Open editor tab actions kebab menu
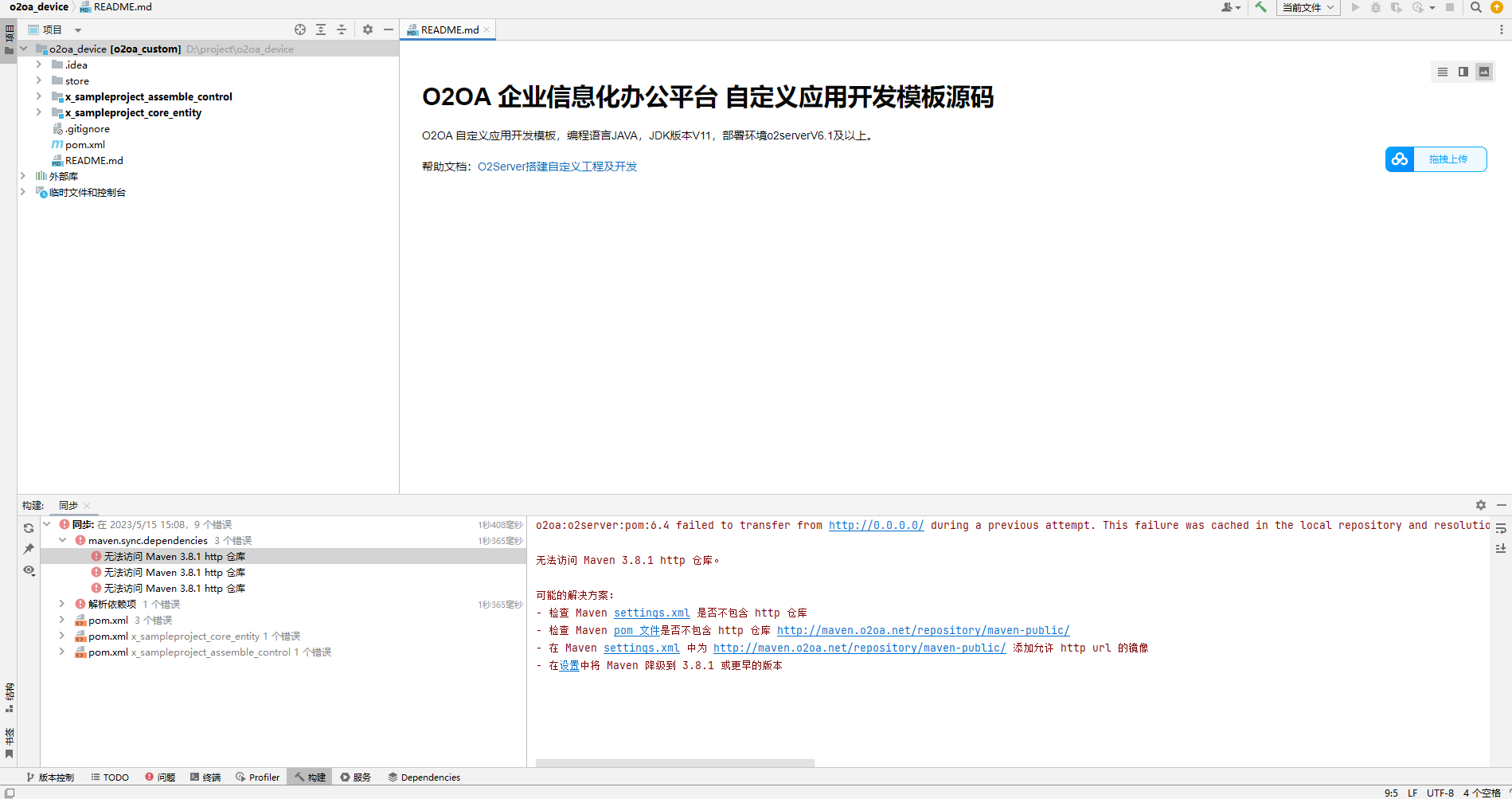The height and width of the screenshot is (799, 1512). (1502, 30)
